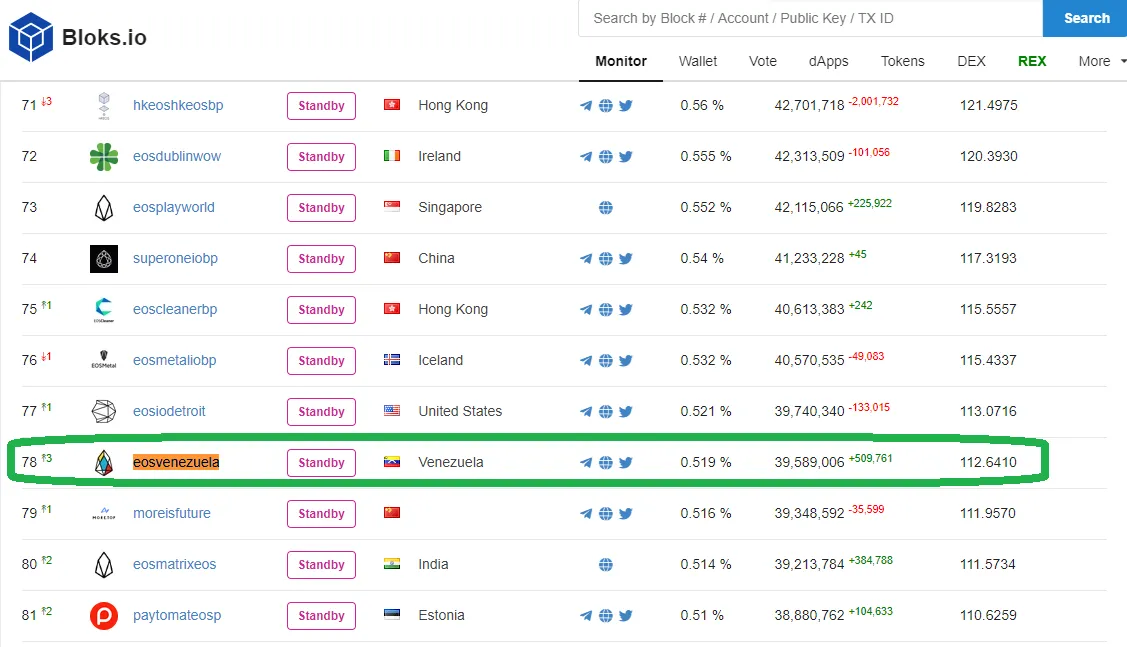This screenshot has height=647, width=1127.
Task: Open the DEX tab
Action: tap(971, 62)
